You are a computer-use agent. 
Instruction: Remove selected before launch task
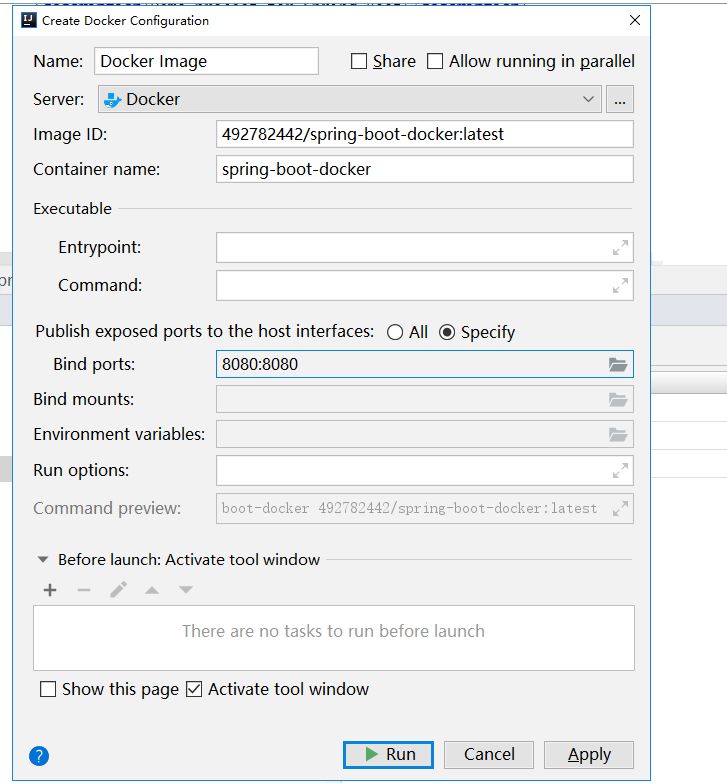coord(84,590)
